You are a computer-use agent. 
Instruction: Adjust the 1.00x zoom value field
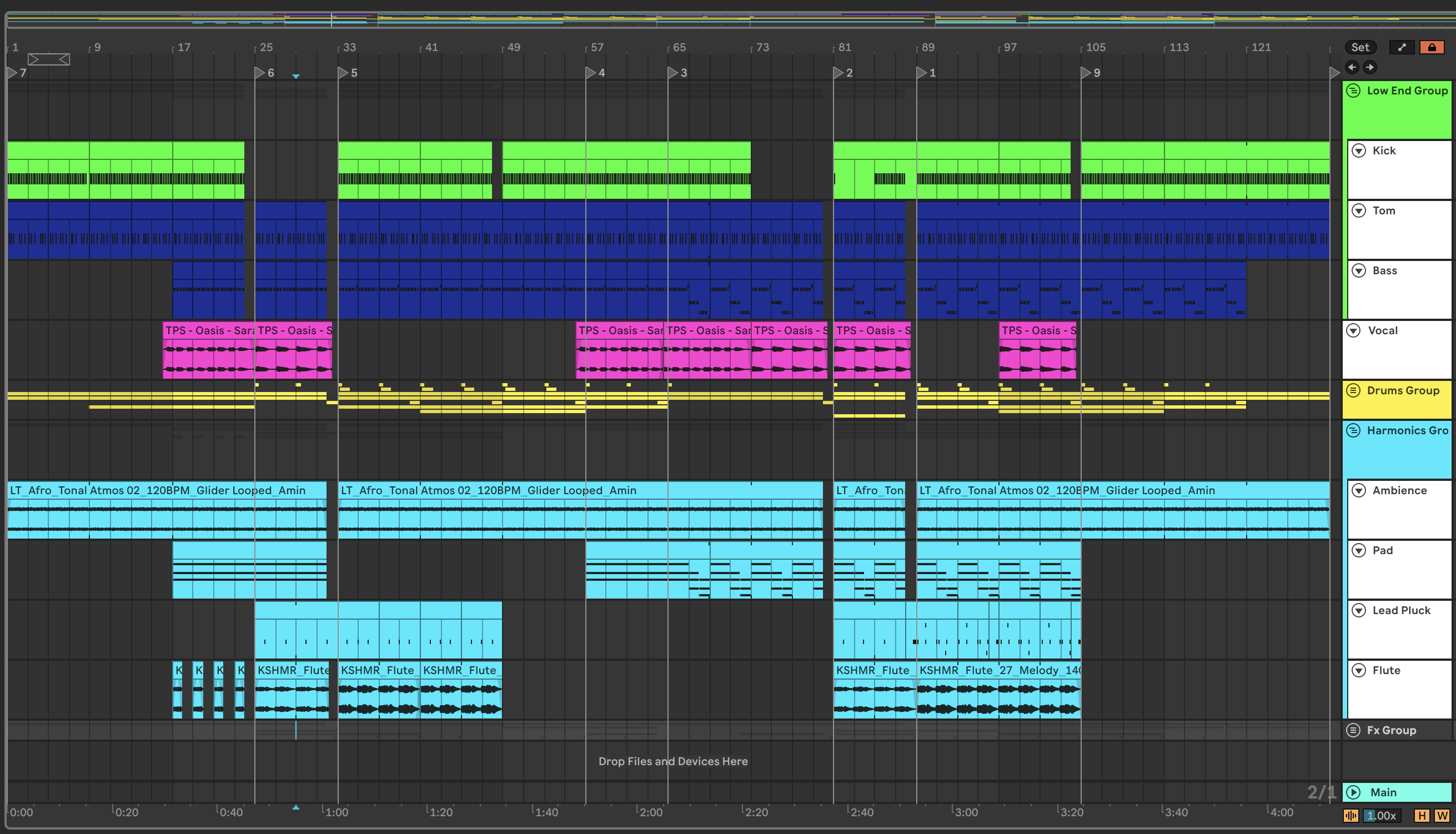(x=1382, y=815)
